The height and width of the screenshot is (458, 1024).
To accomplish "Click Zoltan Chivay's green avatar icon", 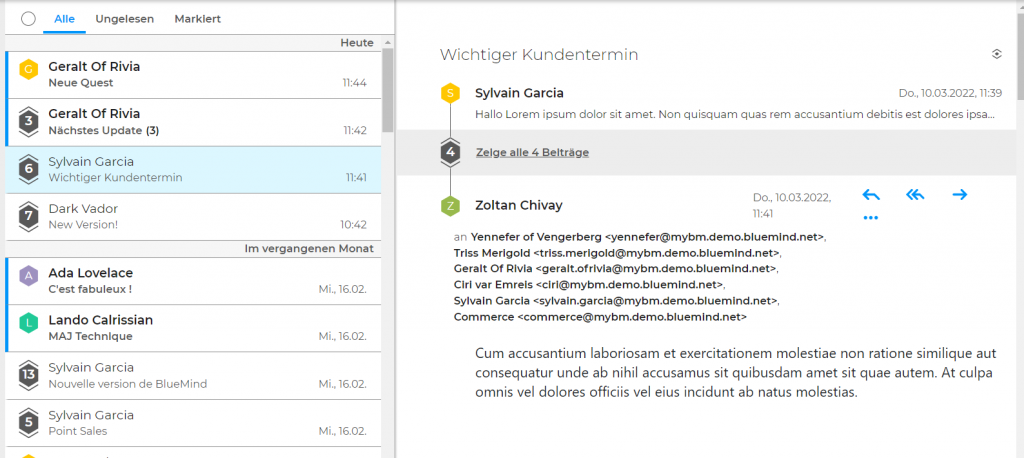I will point(451,206).
